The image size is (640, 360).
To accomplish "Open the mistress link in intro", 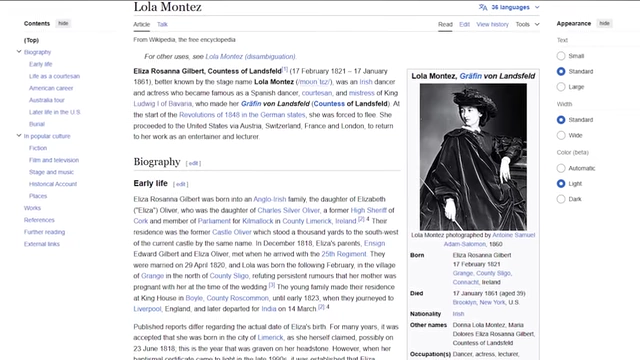I will tap(362, 93).
